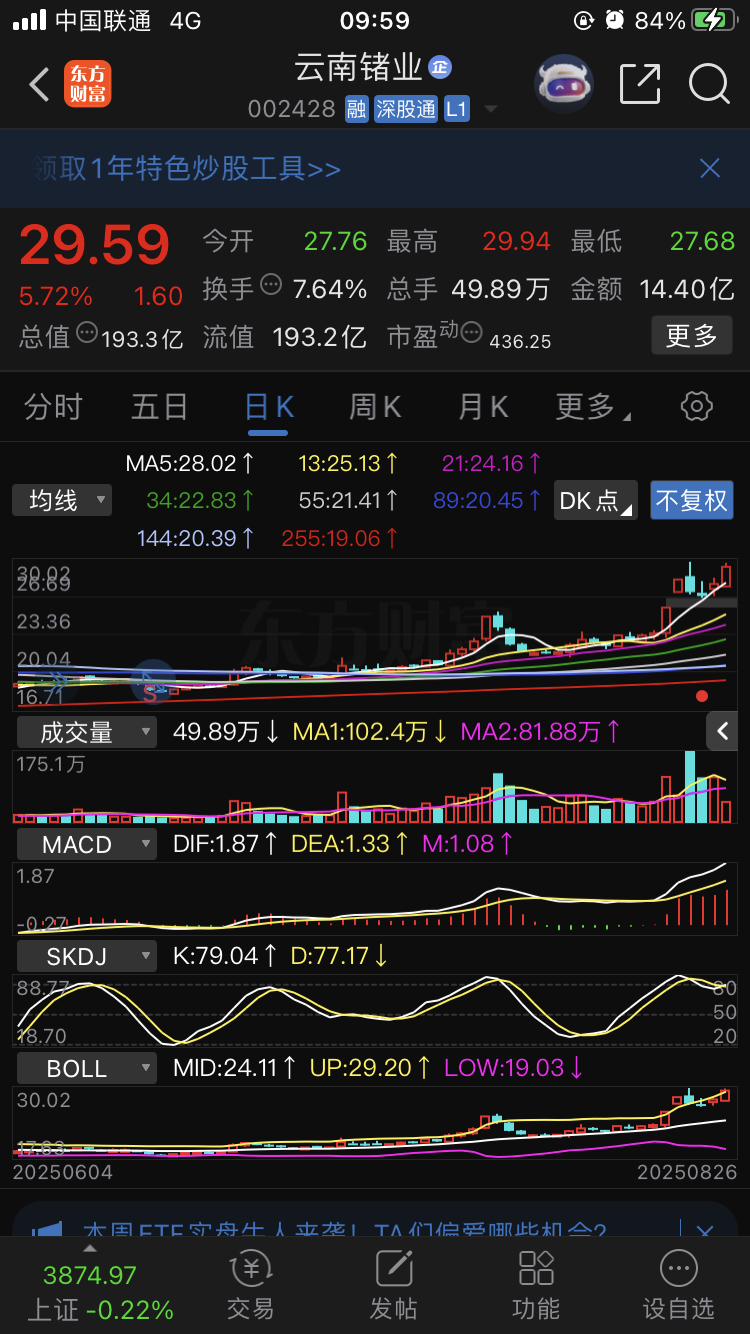The image size is (750, 1334).
Task: Tap the info icon beside 总值
Action: tap(88, 333)
